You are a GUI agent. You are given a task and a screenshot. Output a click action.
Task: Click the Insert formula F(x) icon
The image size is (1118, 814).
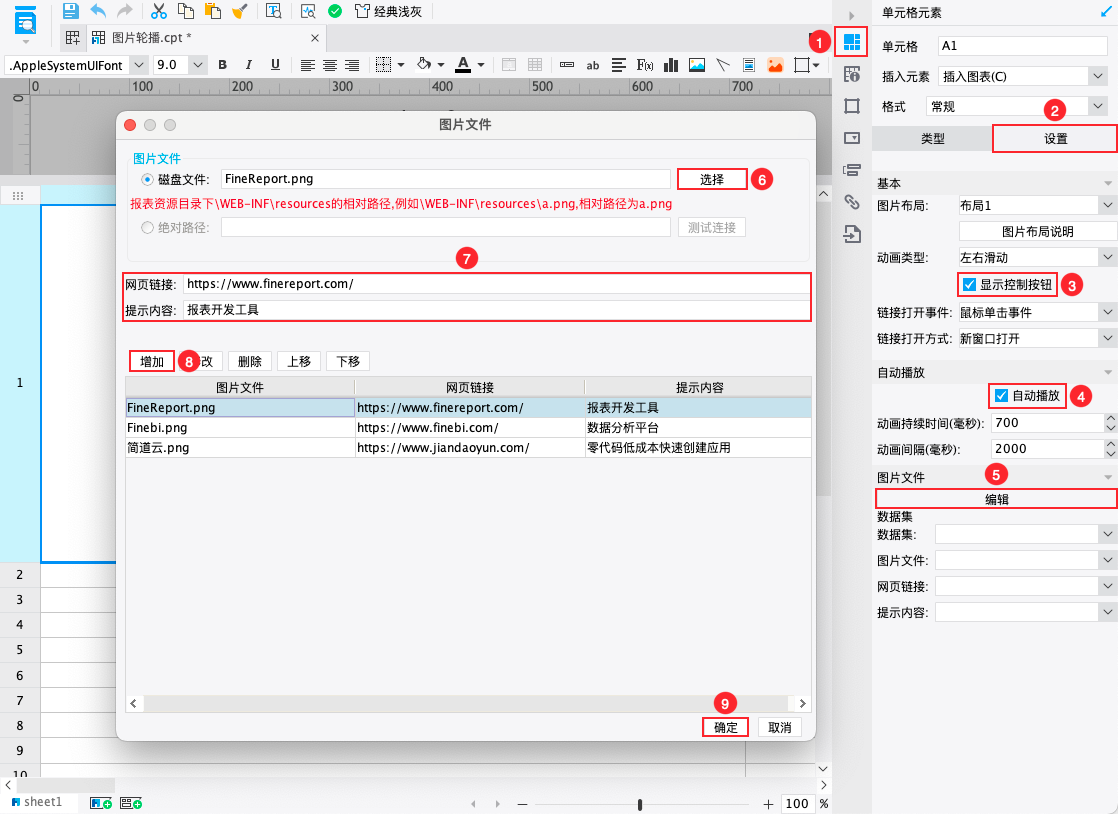tap(645, 65)
